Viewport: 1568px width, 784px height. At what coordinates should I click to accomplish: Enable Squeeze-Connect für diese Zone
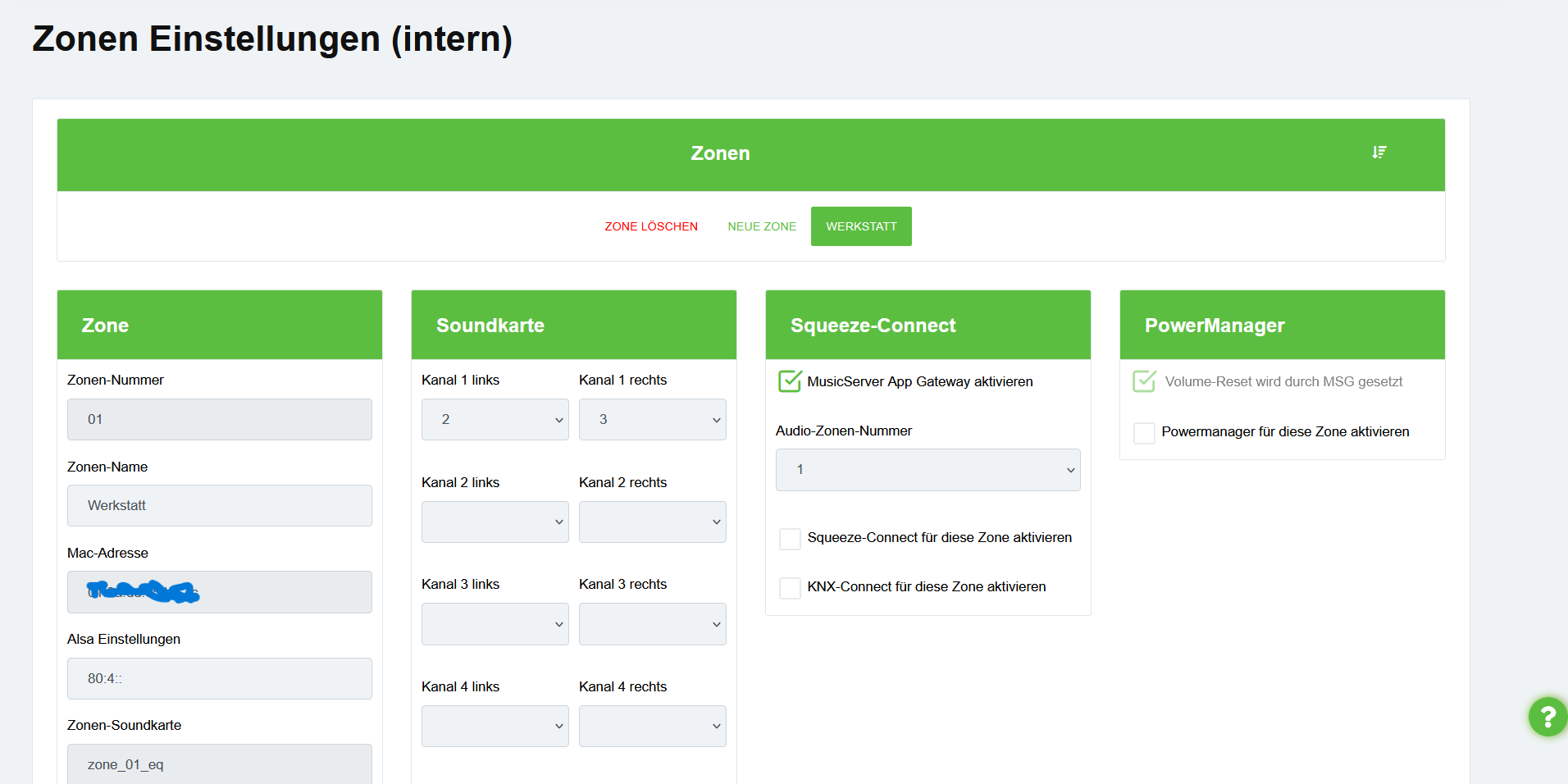(790, 539)
